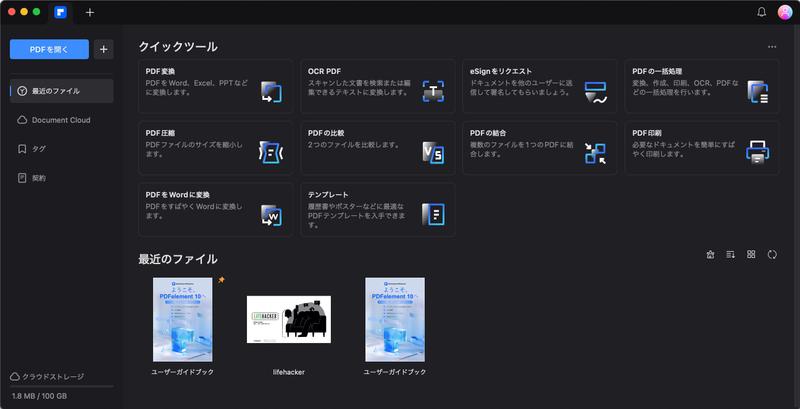
Task: Launch the OCR PDF tool
Action: (x=377, y=86)
